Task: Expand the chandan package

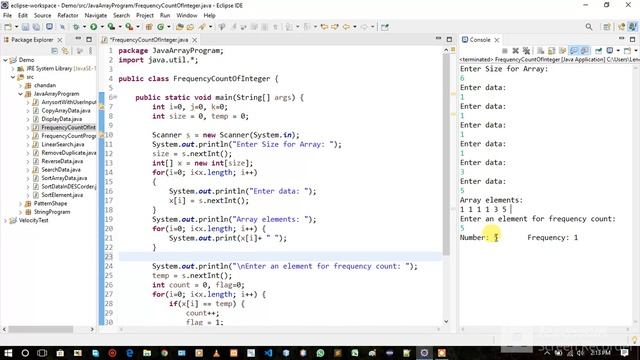Action: click(20, 86)
